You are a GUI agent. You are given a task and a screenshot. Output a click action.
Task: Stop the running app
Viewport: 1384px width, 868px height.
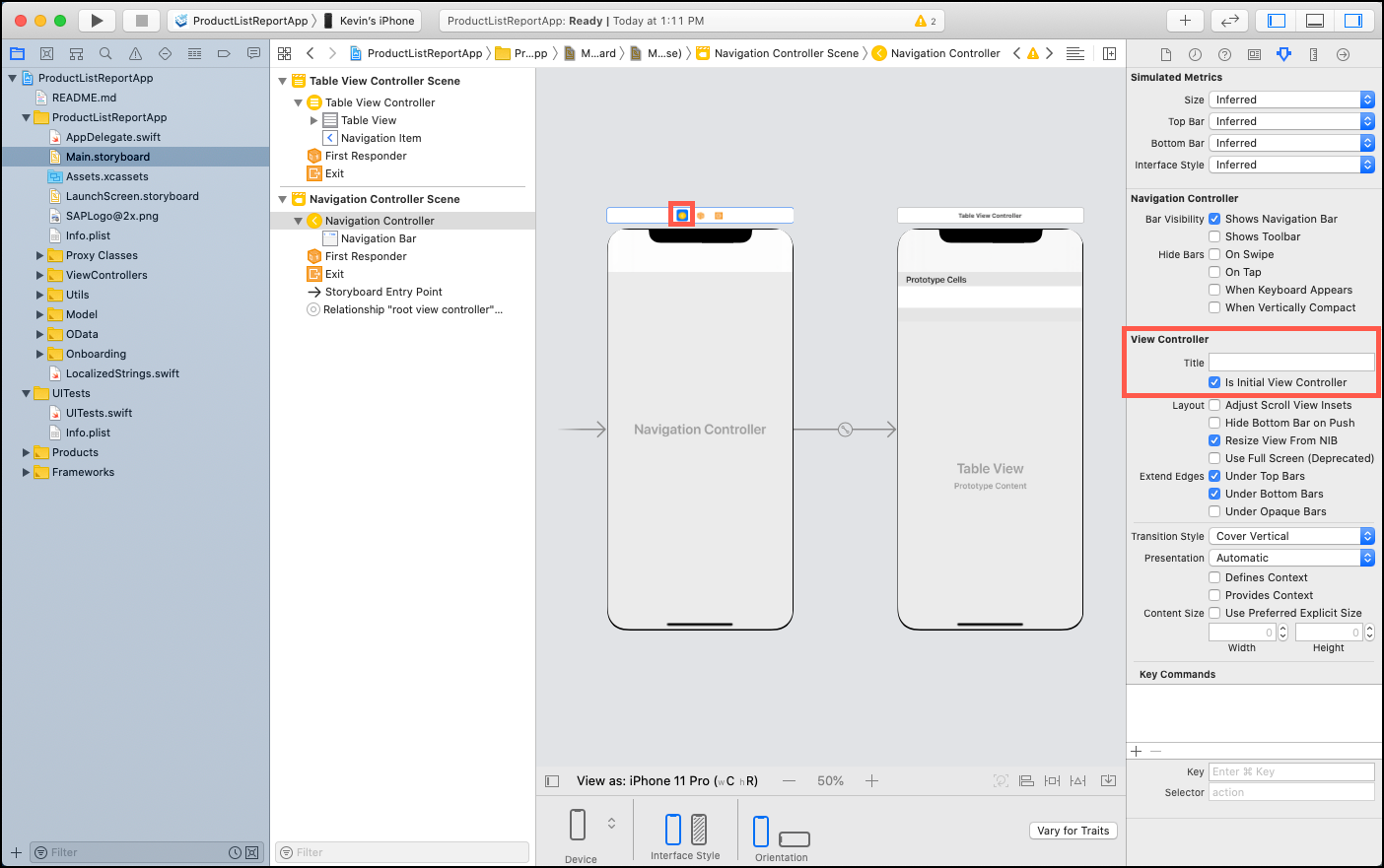click(142, 20)
